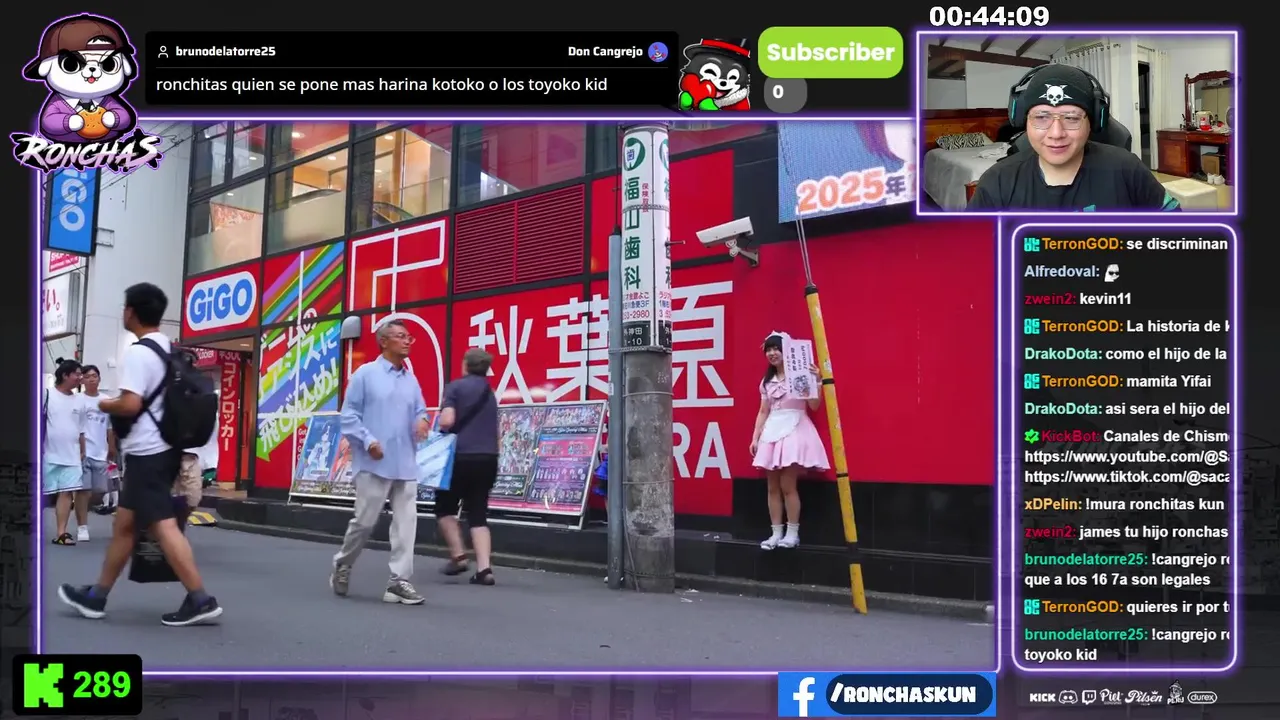Click the streamer webcam thumbnail
1280x720 pixels.
(x=1077, y=123)
